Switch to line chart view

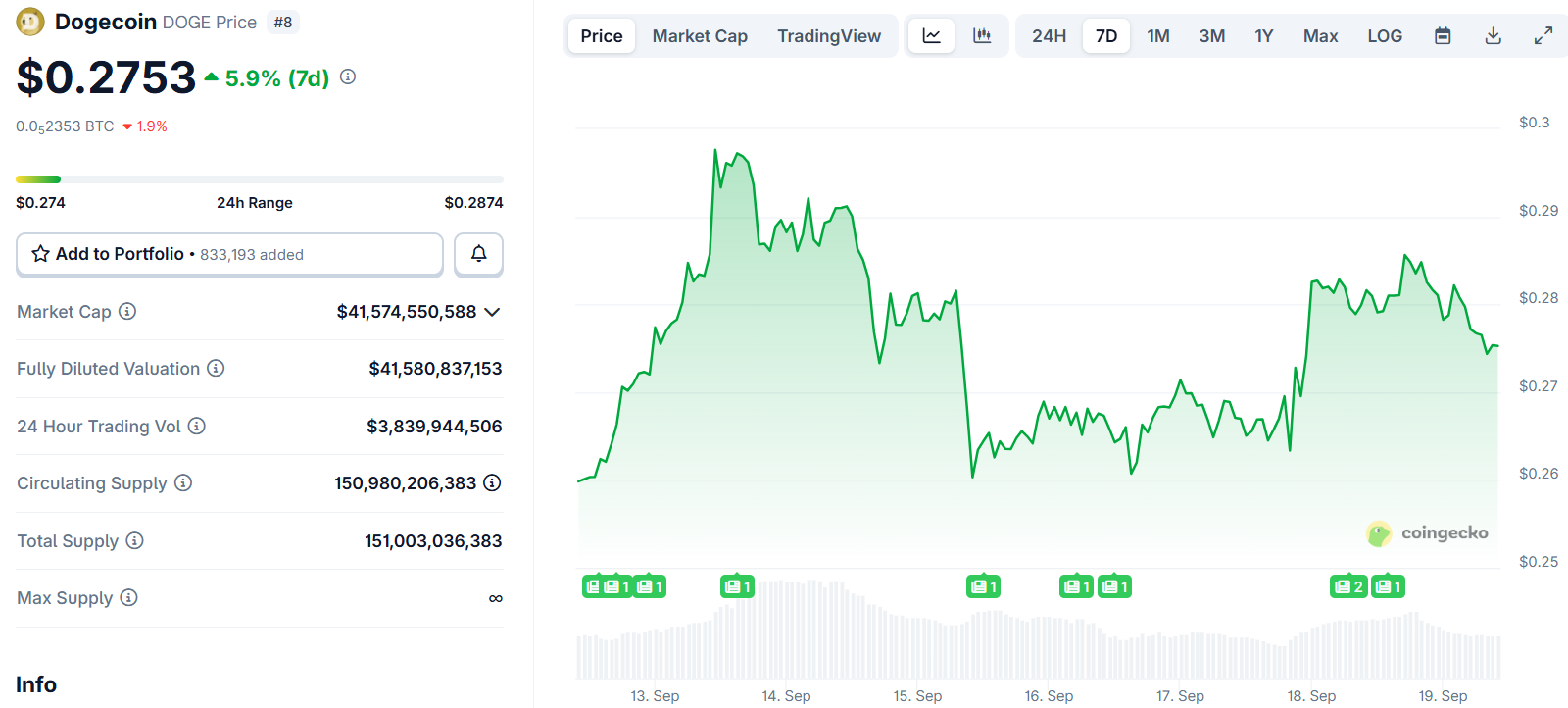[x=932, y=36]
